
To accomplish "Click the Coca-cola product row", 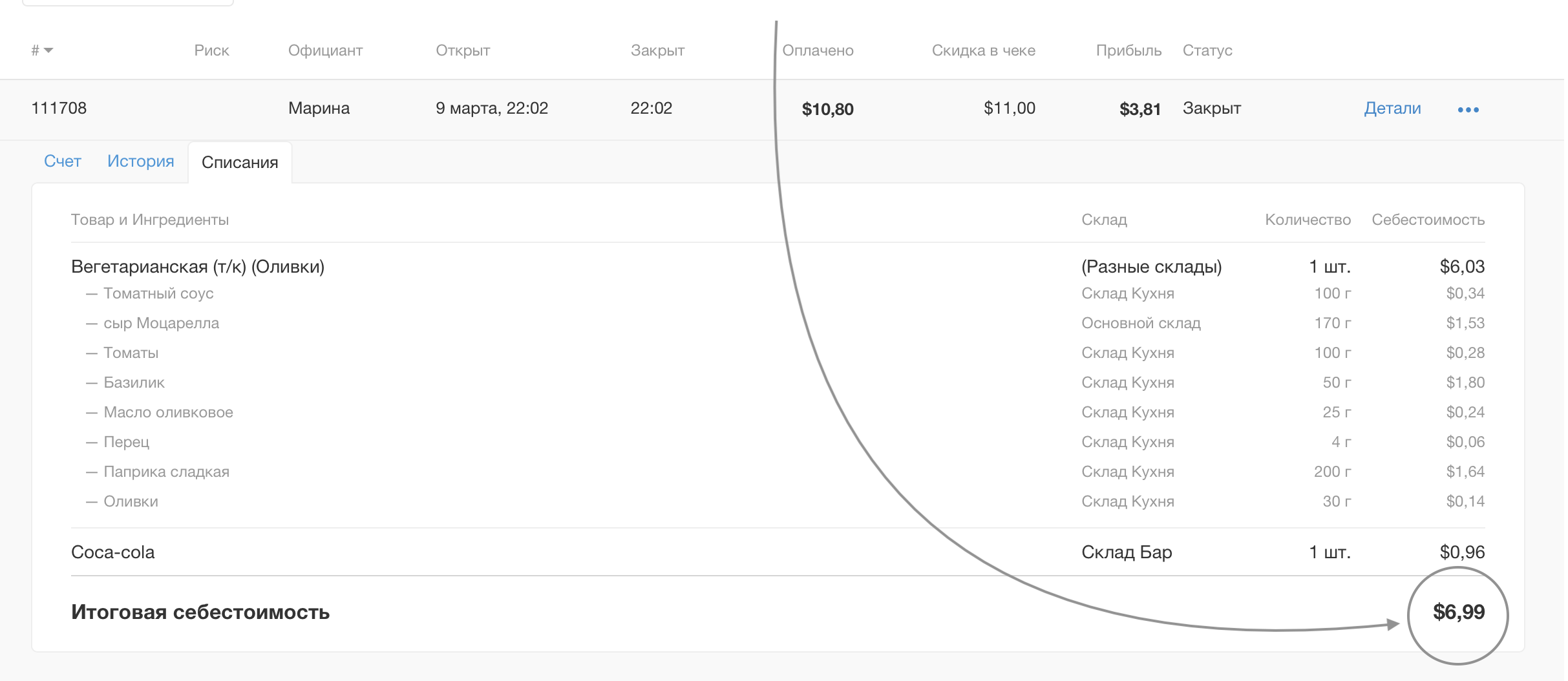I will click(x=113, y=552).
